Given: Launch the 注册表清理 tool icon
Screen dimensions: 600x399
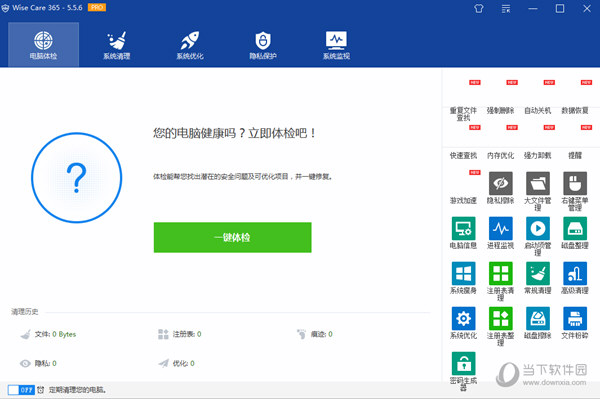Looking at the screenshot, I should (x=501, y=274).
